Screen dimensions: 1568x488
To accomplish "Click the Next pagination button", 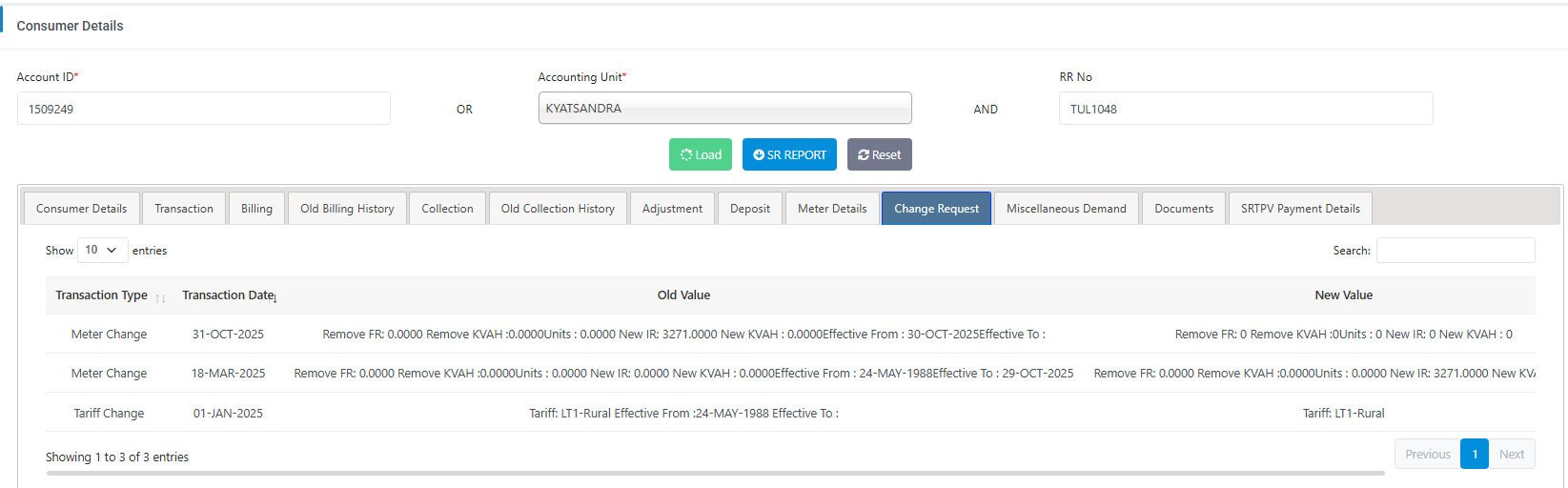I will 1511,454.
